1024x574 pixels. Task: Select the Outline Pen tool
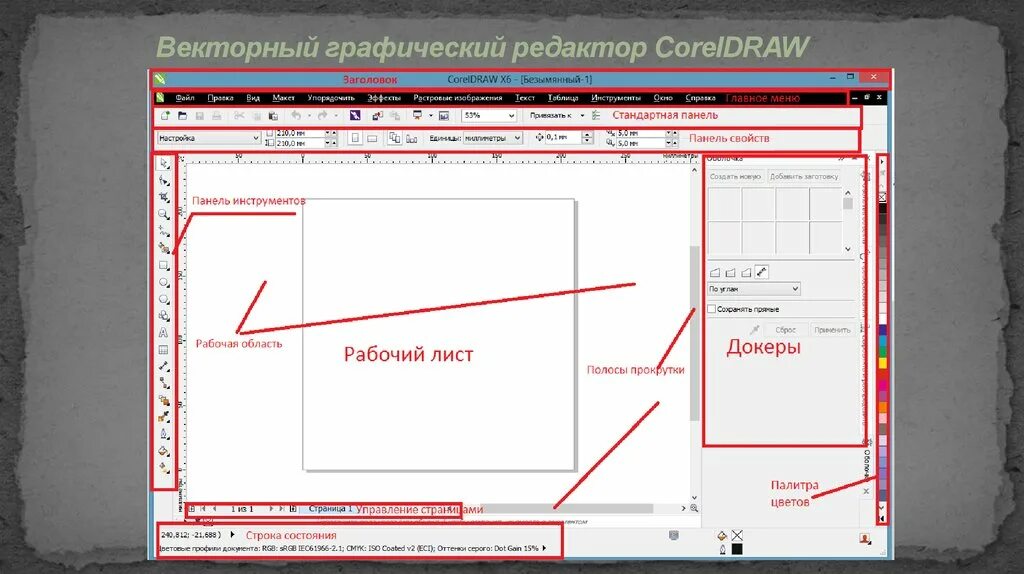click(164, 434)
